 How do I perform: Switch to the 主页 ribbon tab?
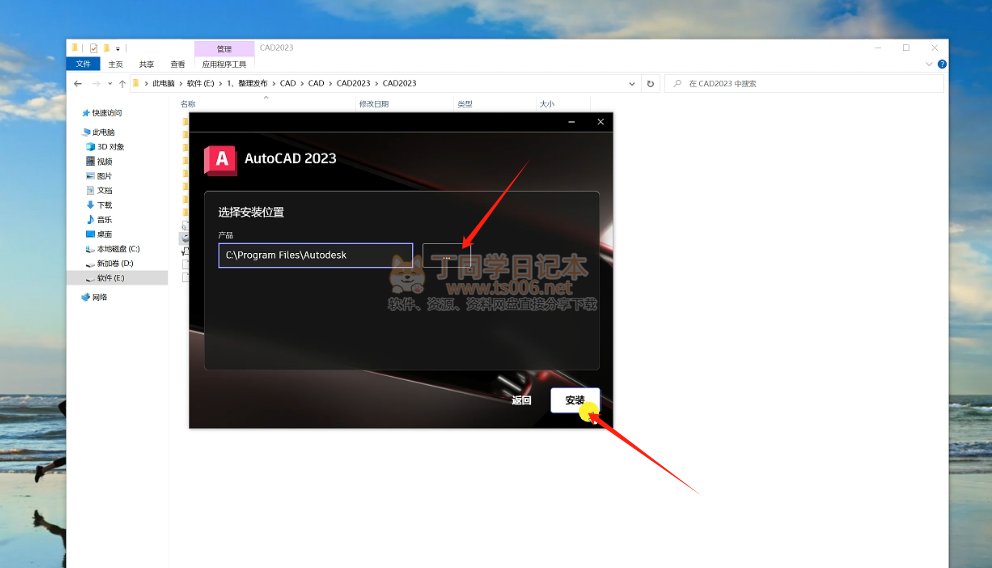[115, 64]
